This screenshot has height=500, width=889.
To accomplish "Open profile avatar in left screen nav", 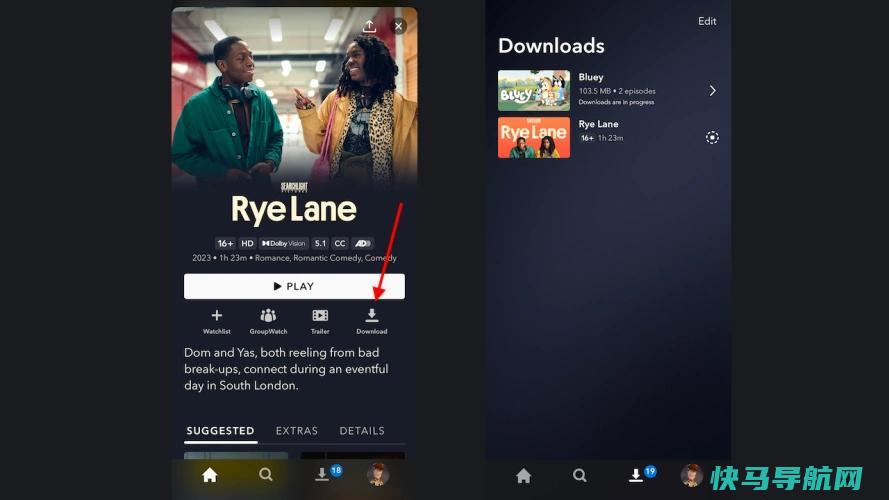I will [x=378, y=475].
